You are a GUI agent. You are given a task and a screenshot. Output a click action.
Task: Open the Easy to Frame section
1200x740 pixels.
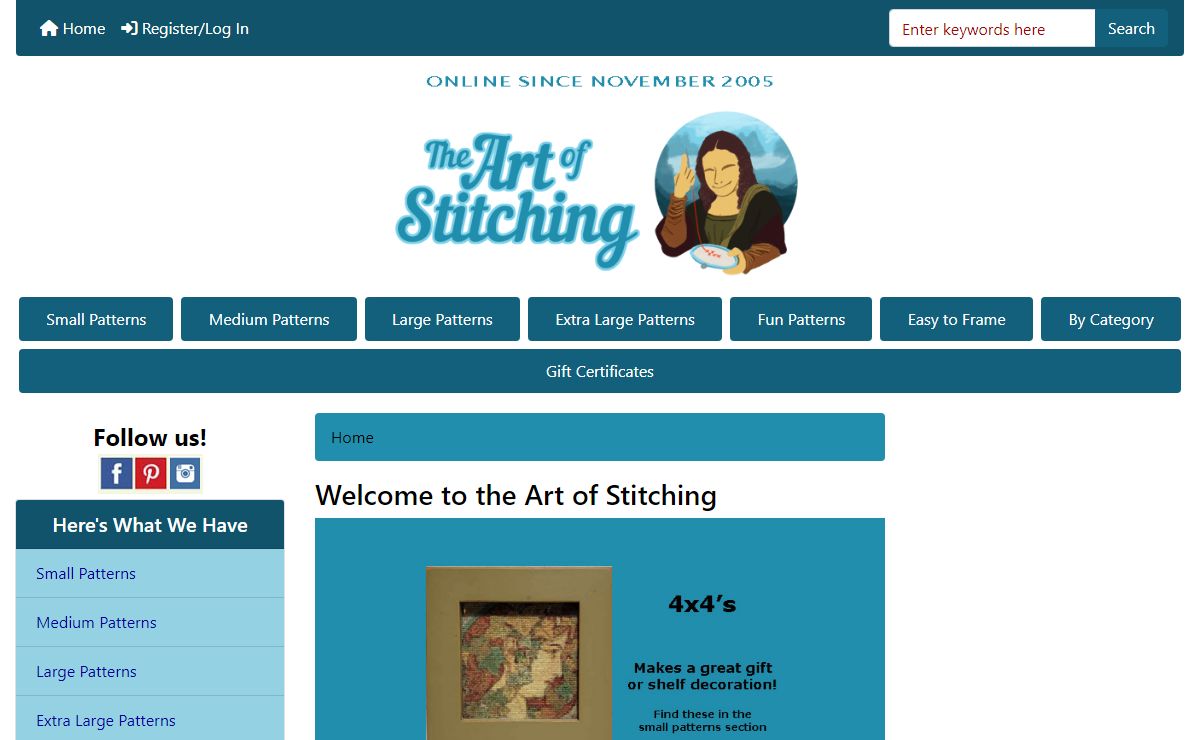tap(956, 319)
